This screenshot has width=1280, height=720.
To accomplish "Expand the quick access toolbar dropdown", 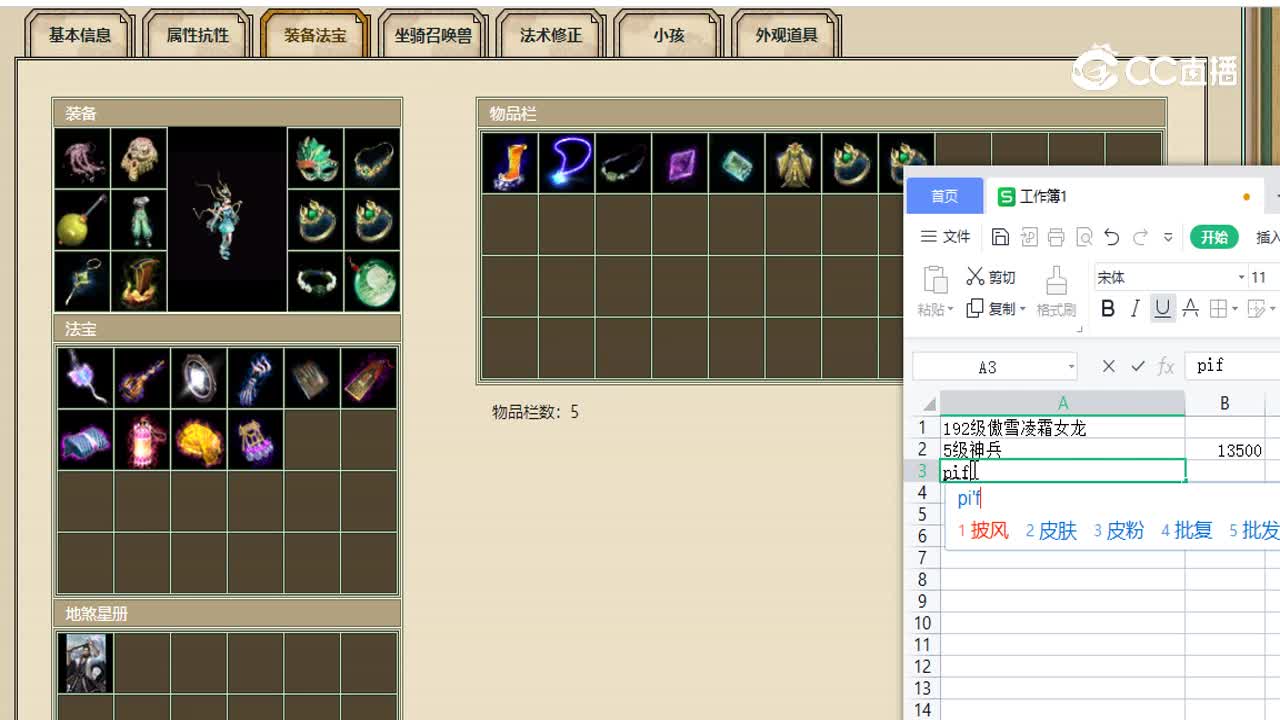I will tap(1167, 238).
